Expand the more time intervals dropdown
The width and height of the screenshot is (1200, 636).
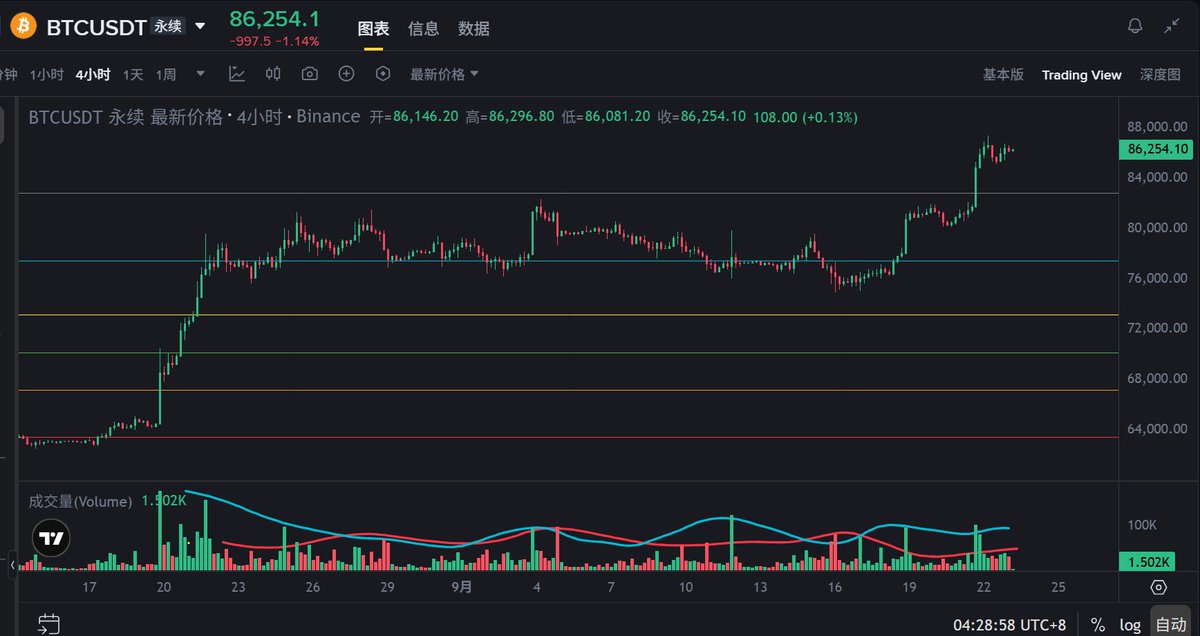coord(201,74)
